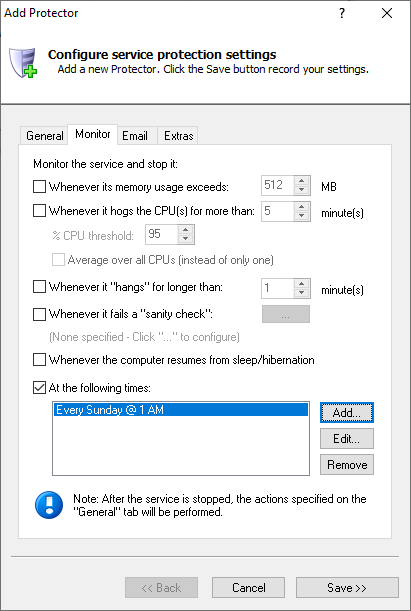This screenshot has width=411, height=611.
Task: Select Every Sunday @ 1 AM entry
Action: point(181,410)
